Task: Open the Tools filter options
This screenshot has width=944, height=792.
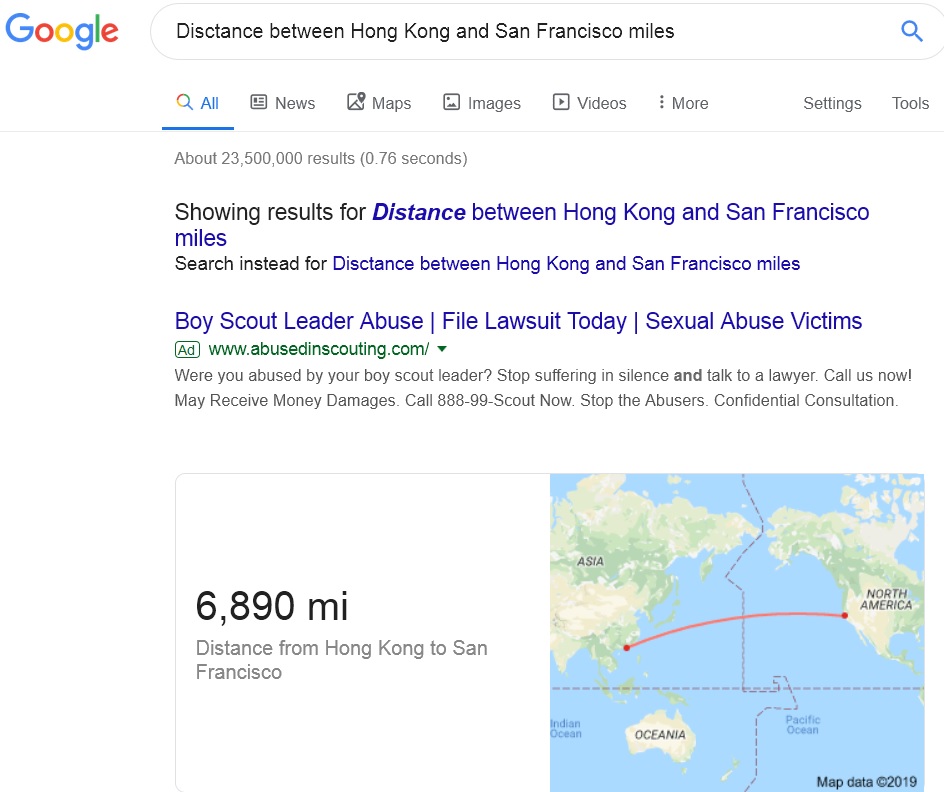Action: tap(910, 103)
